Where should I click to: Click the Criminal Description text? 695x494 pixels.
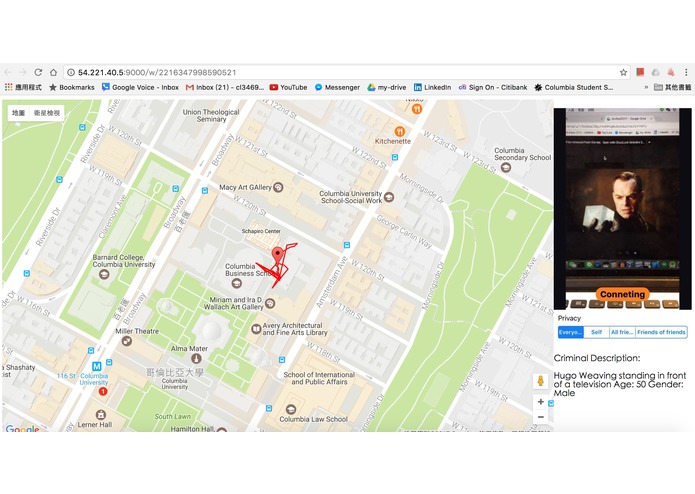point(597,358)
